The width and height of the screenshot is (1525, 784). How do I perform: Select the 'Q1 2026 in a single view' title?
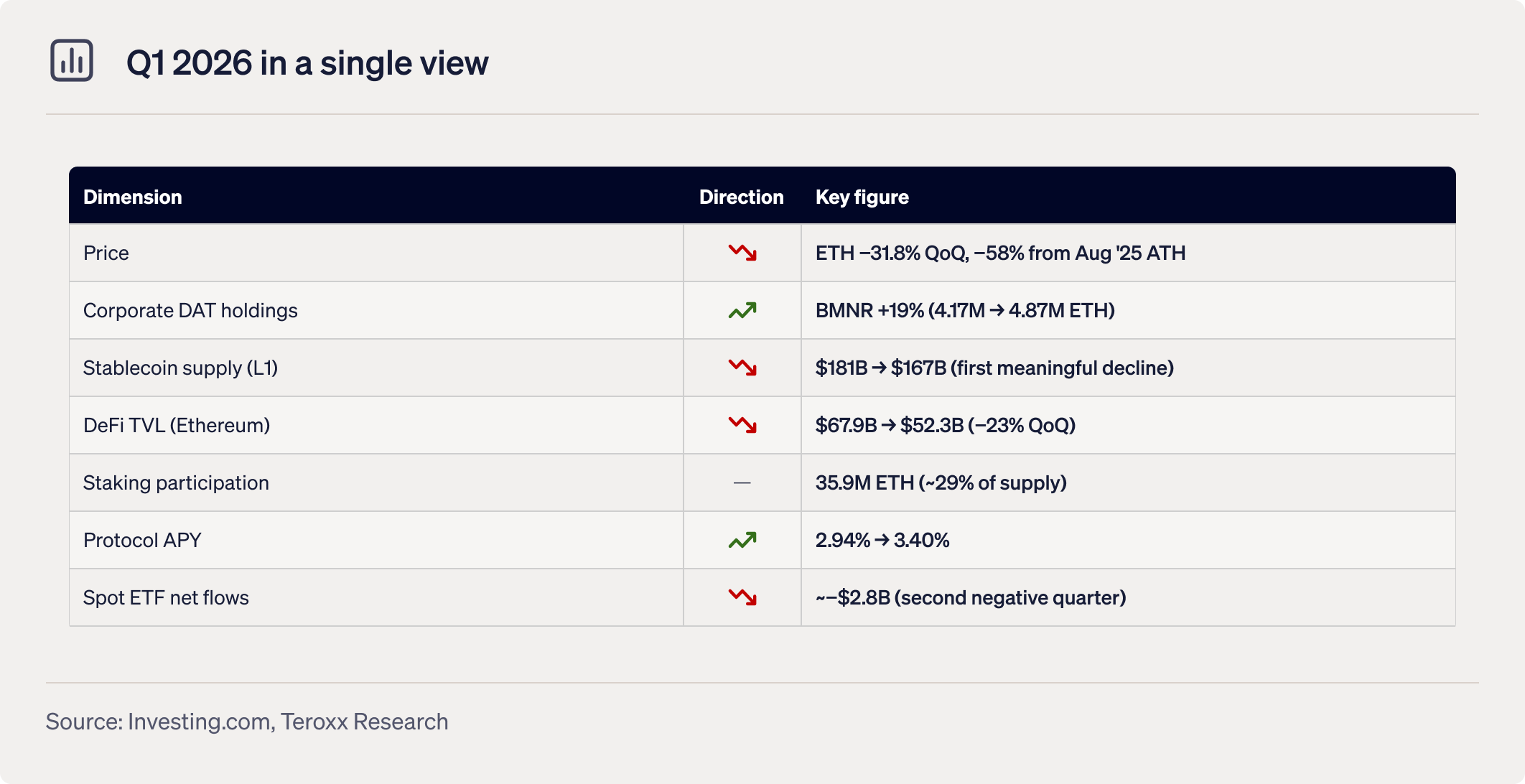coord(307,63)
